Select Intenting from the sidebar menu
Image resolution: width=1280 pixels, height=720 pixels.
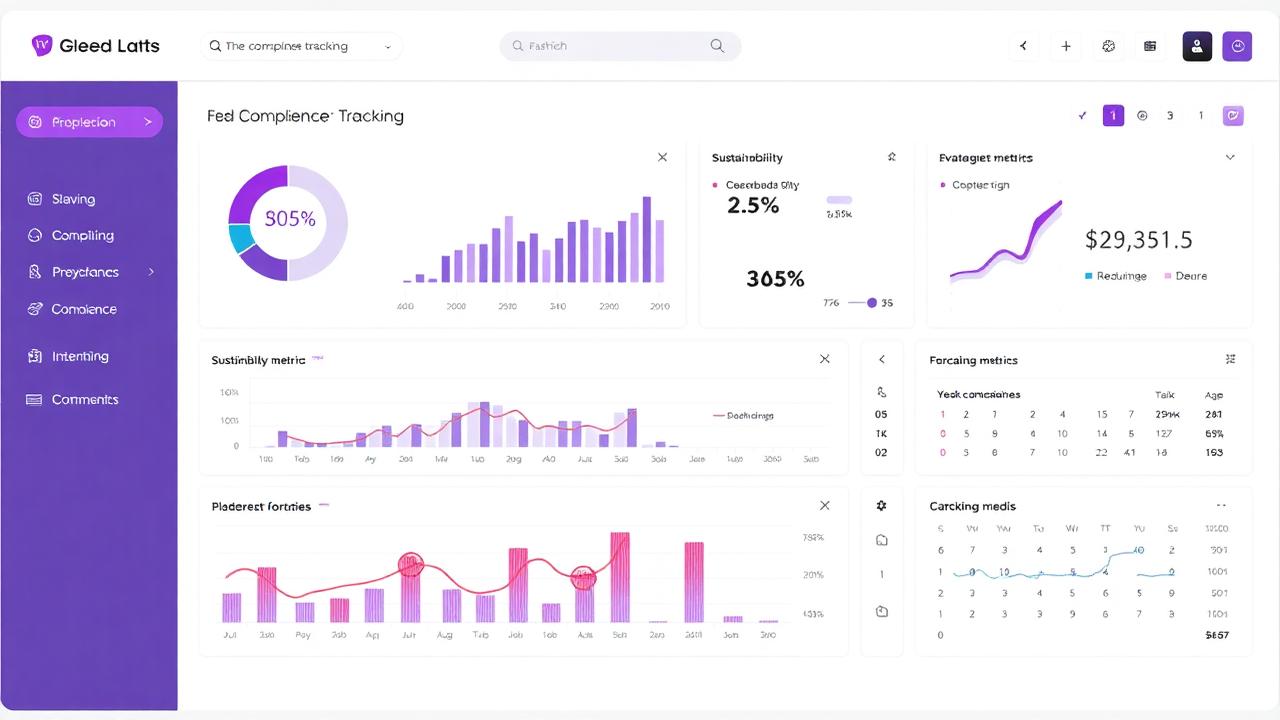click(x=79, y=356)
